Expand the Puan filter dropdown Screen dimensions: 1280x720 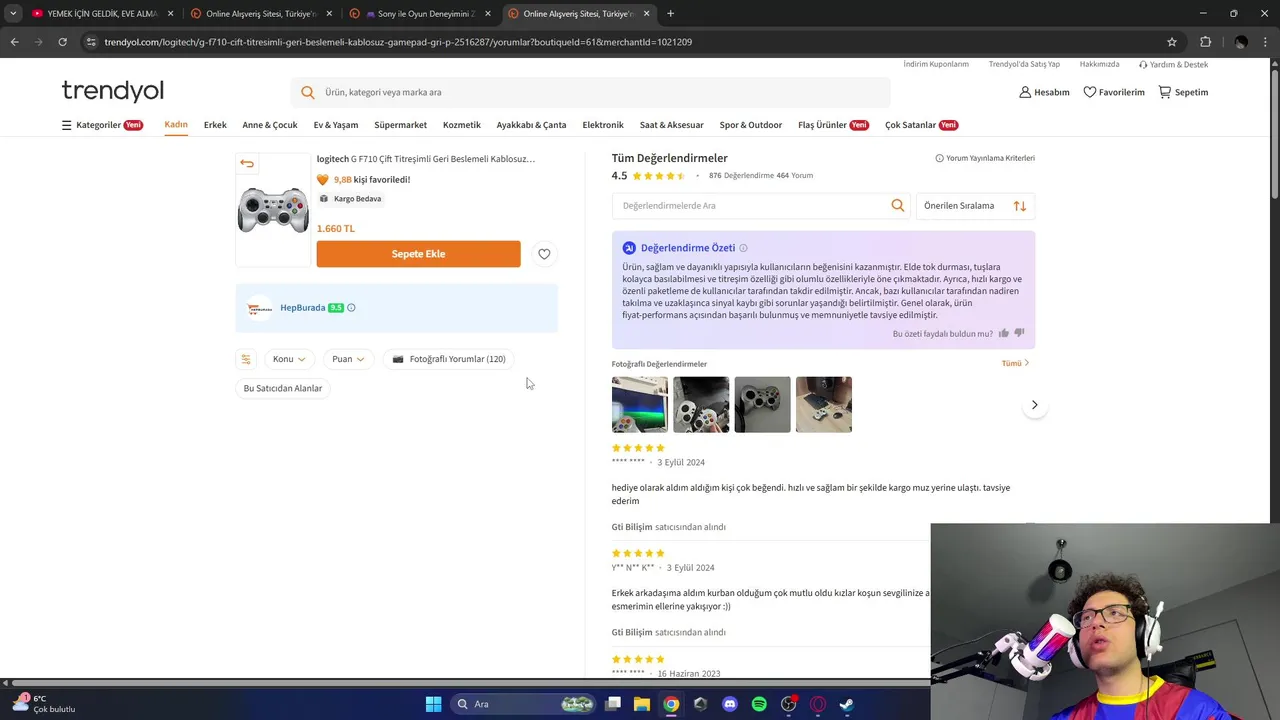(x=347, y=359)
